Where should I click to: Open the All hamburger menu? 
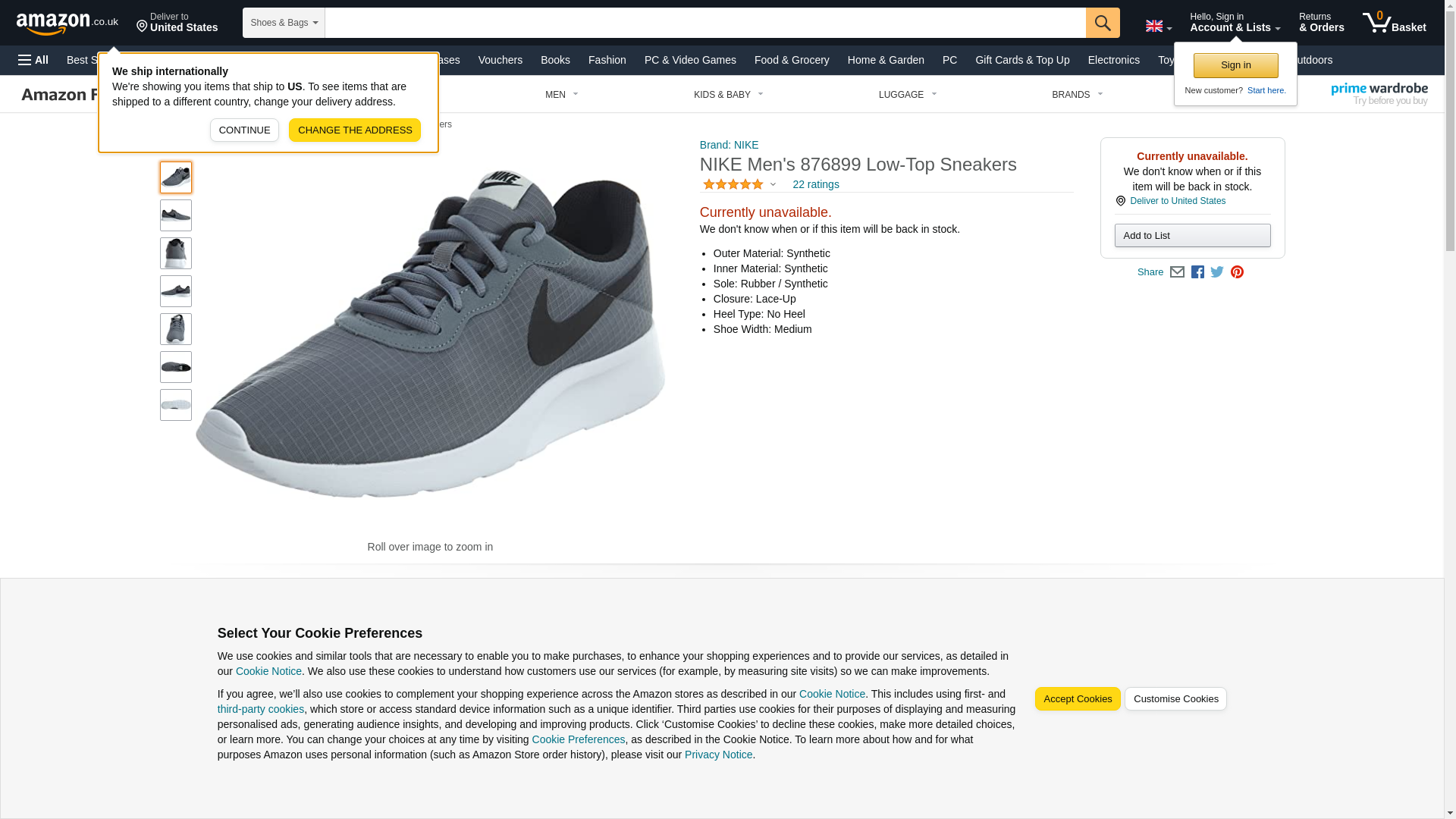[33, 60]
